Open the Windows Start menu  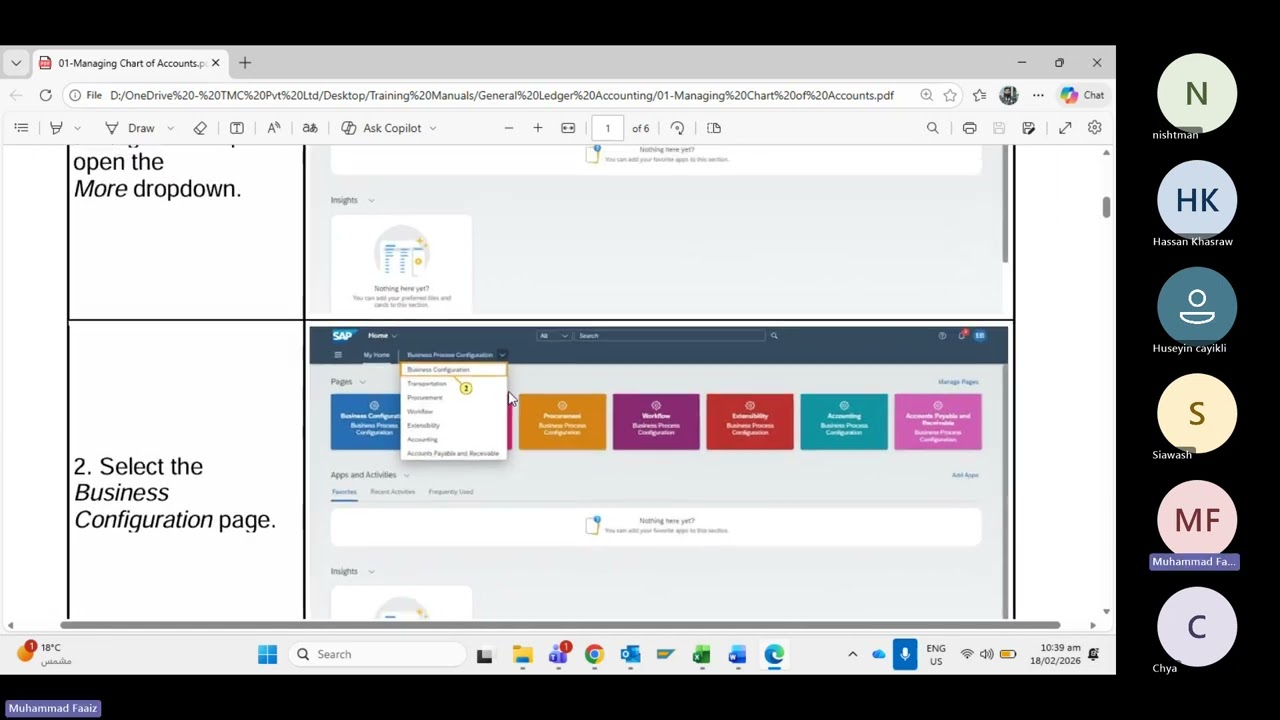(x=267, y=654)
